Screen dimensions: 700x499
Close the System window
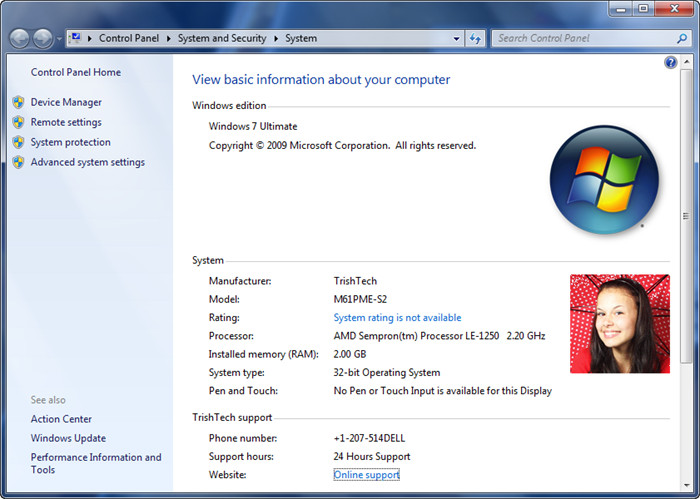tap(675, 8)
